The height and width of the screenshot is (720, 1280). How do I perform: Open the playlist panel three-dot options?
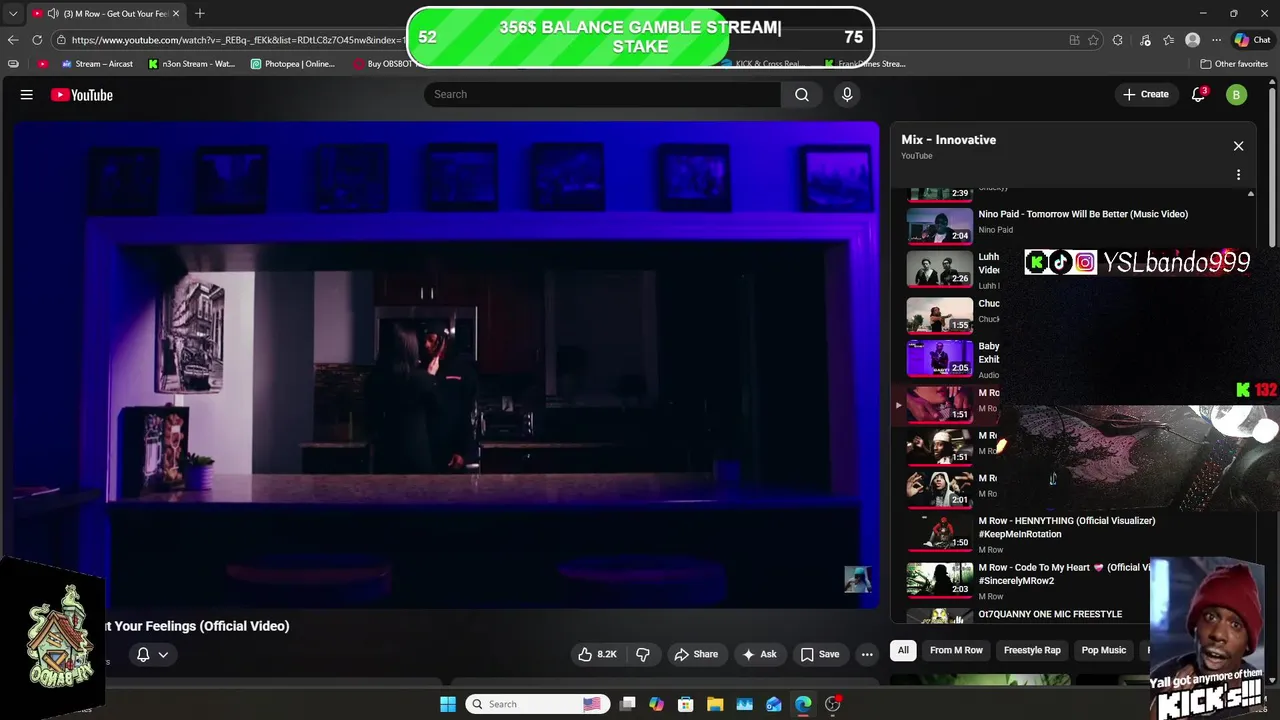pyautogui.click(x=1238, y=175)
